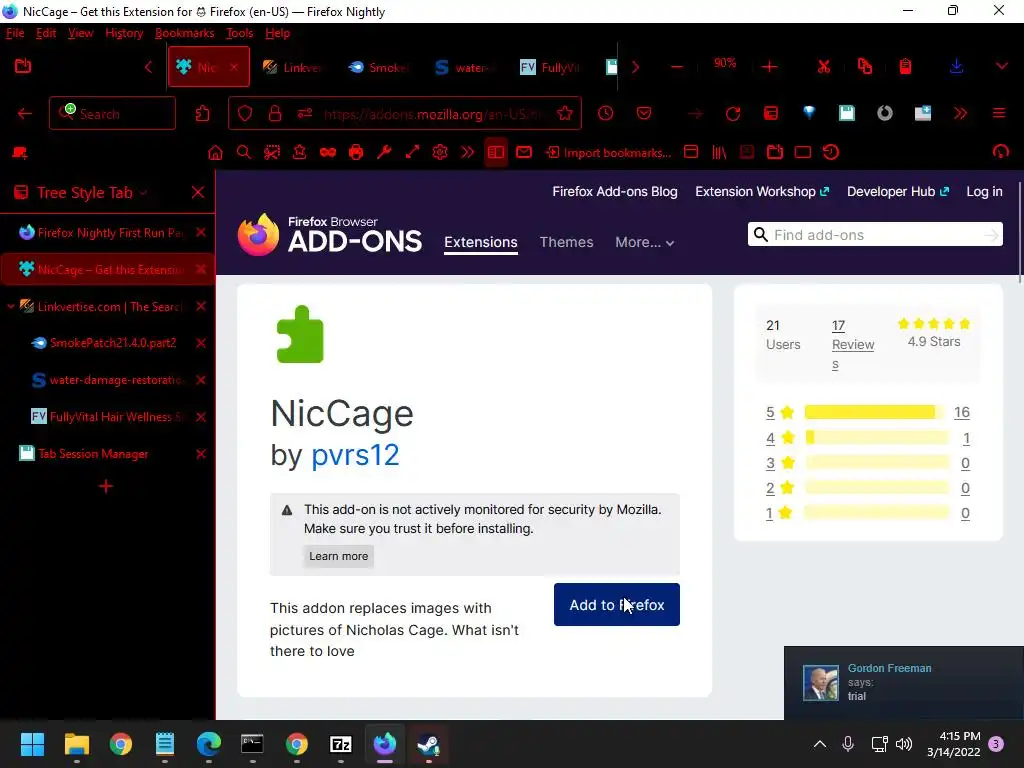Select the Themes tab on add-ons site

tap(566, 242)
